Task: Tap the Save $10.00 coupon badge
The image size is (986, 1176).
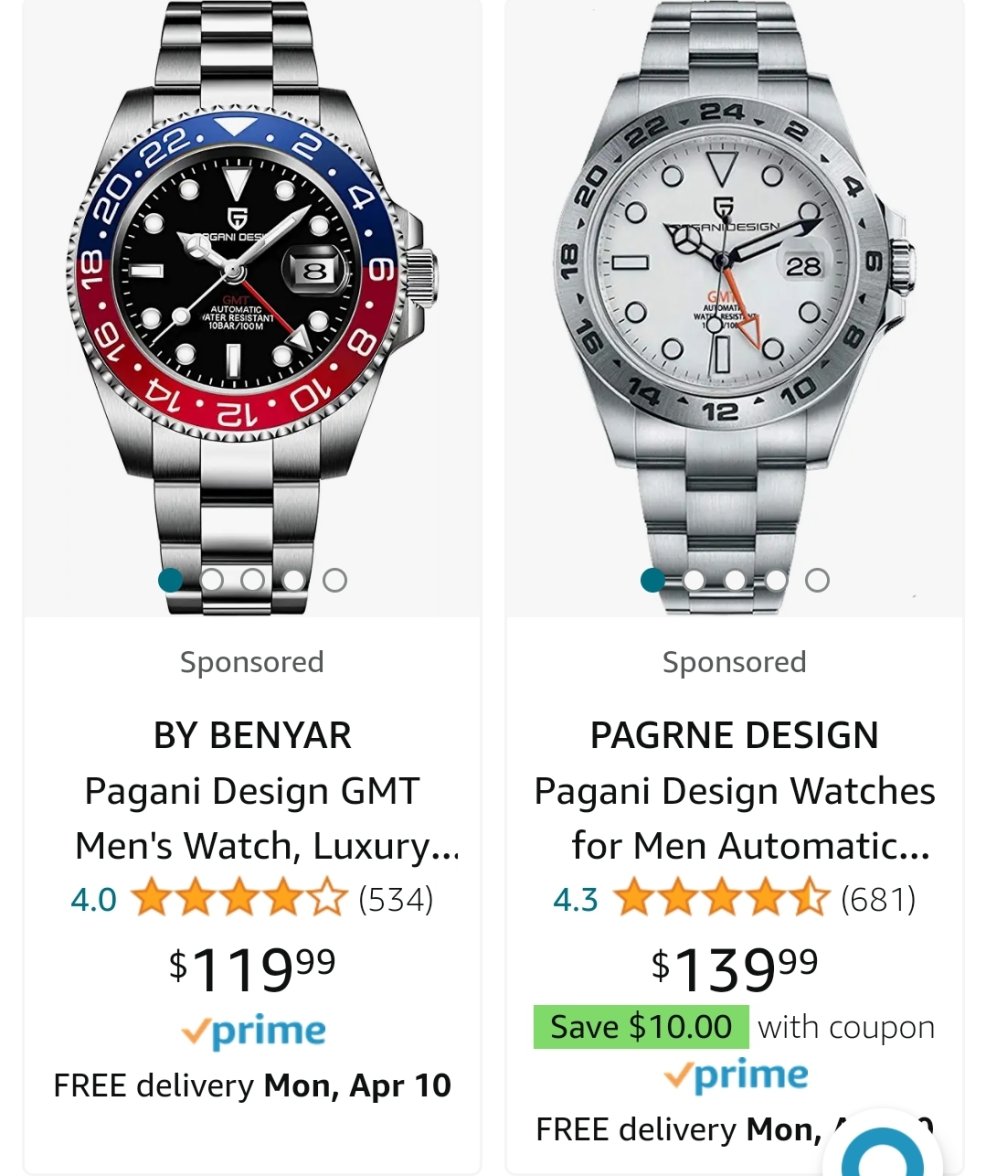Action: (x=641, y=1027)
